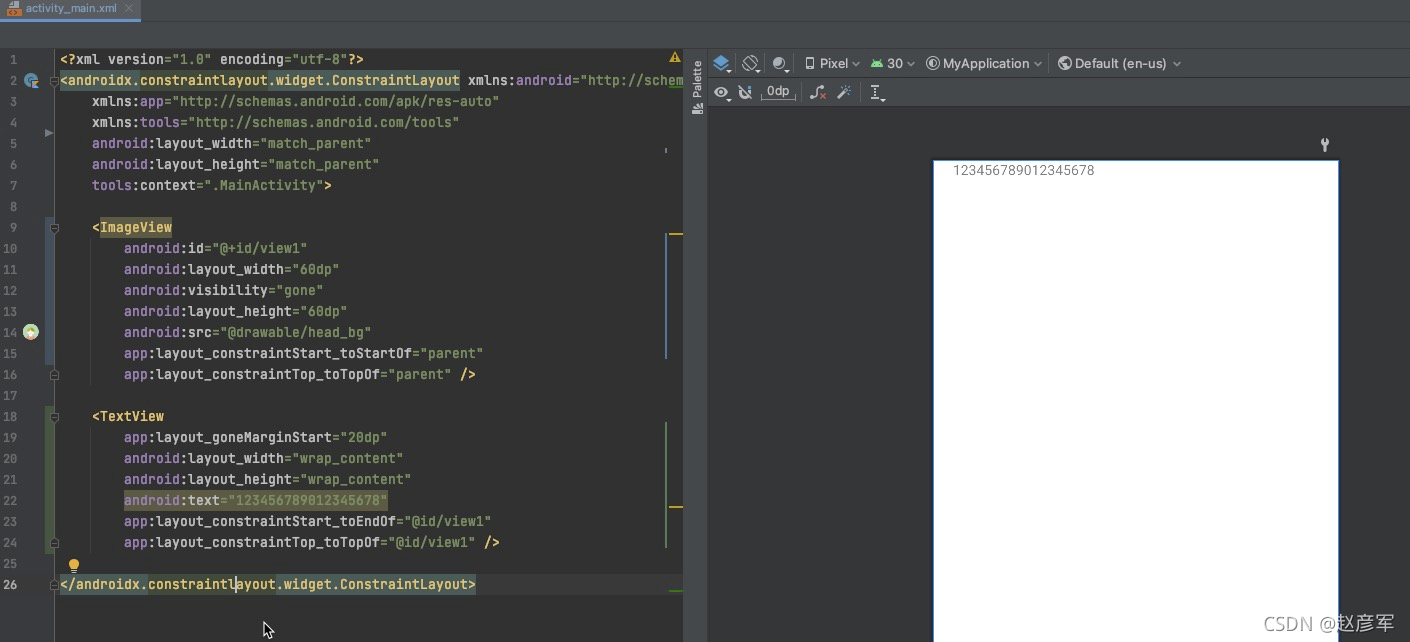Open the Pixel device dropdown
This screenshot has width=1410, height=642.
(x=832, y=63)
